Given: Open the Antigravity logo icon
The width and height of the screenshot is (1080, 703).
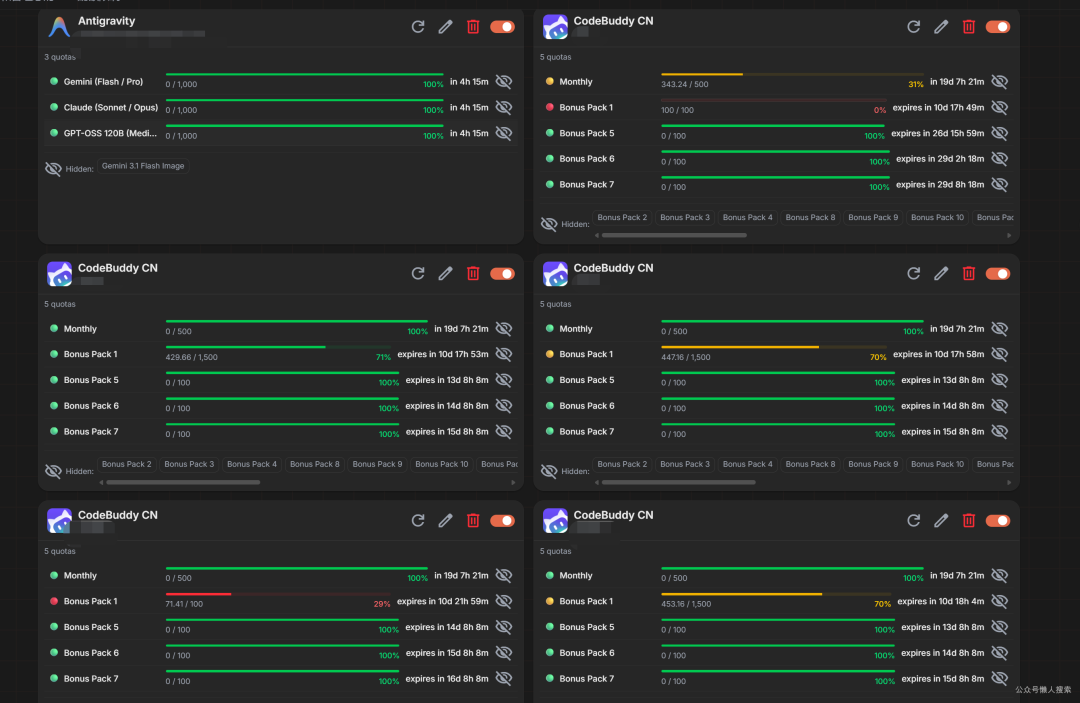Looking at the screenshot, I should (59, 27).
